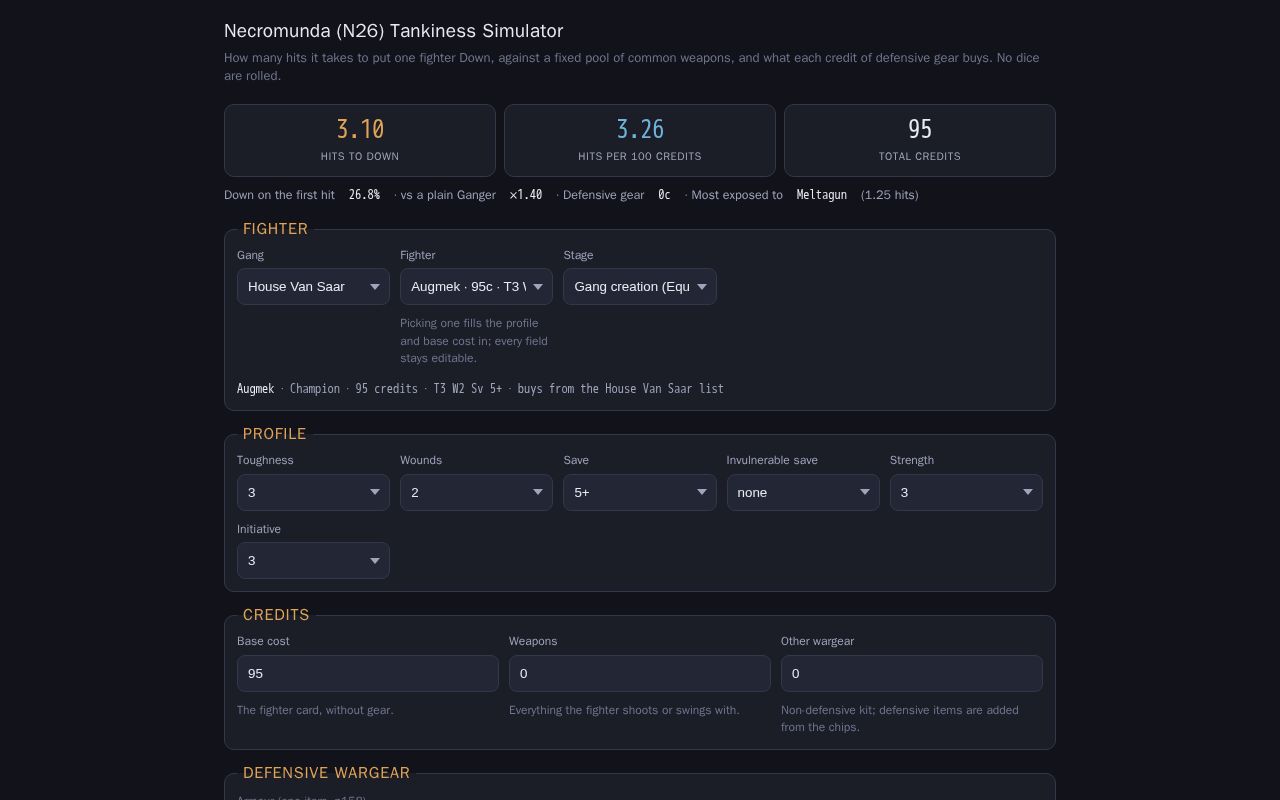Screen dimensions: 1280x800
Task: Click the Other wargear input field
Action: [x=912, y=673]
